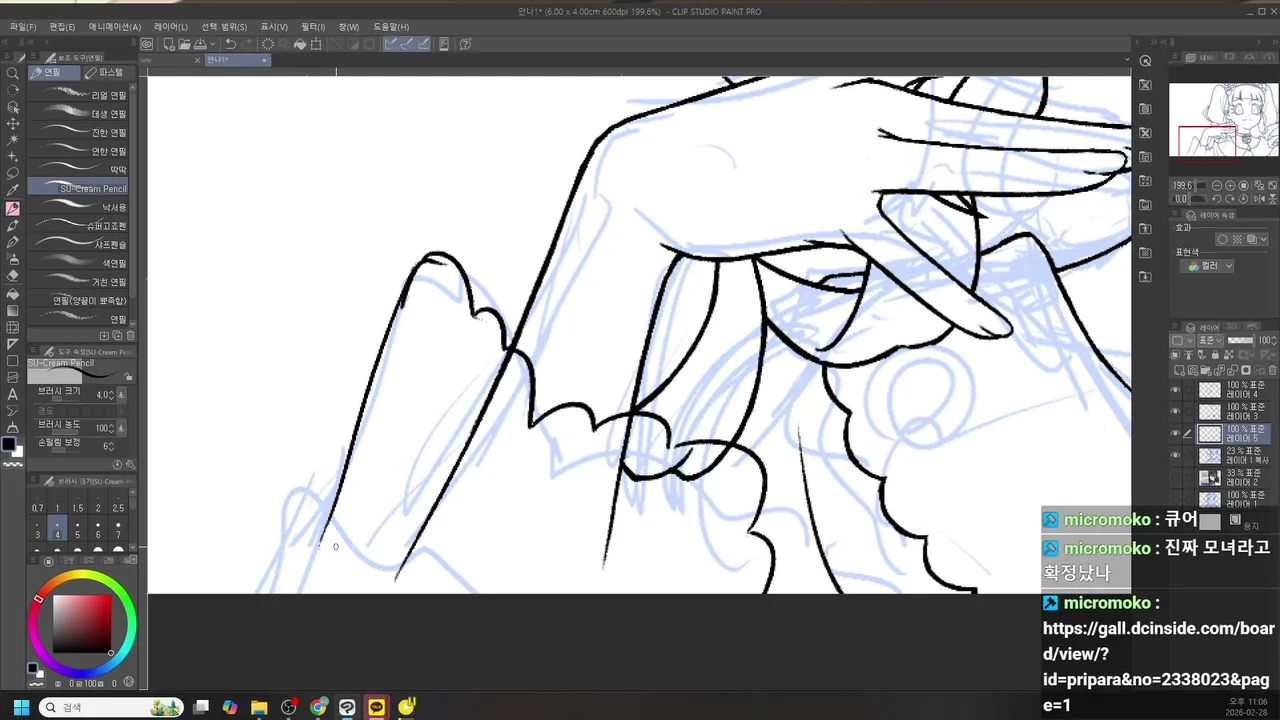Choose the 리얼 연필 brush

79,95
